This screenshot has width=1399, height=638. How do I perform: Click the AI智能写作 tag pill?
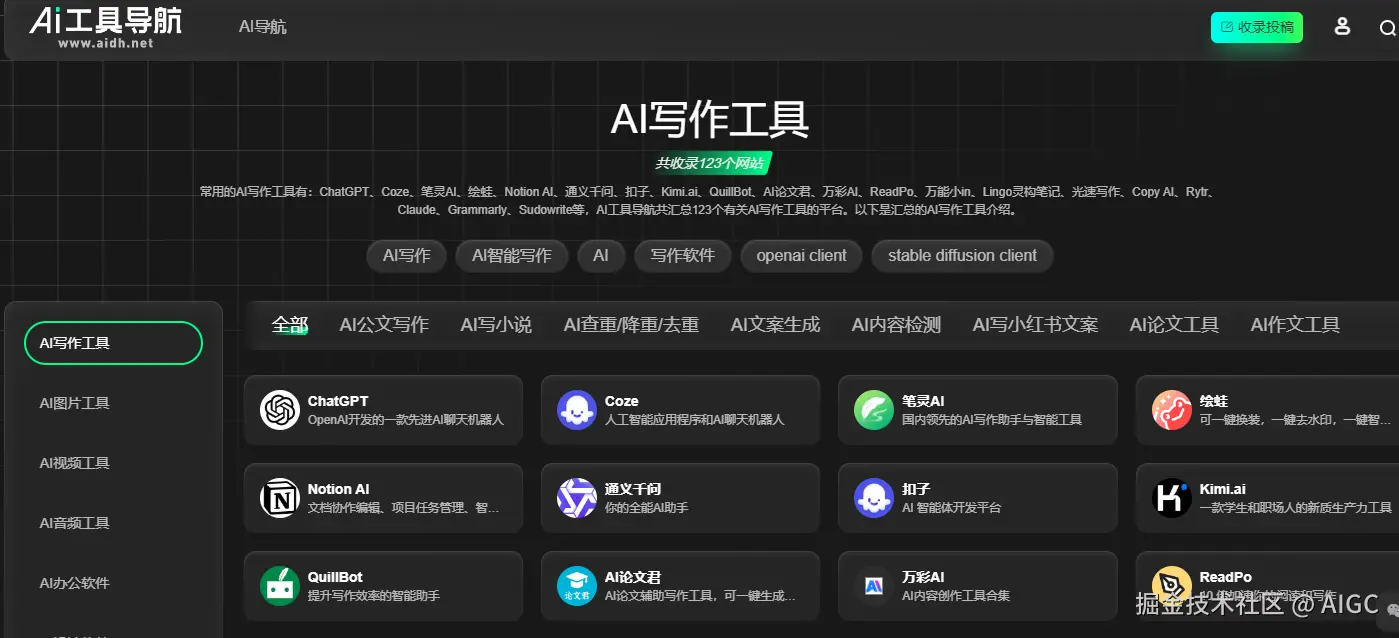pos(512,255)
